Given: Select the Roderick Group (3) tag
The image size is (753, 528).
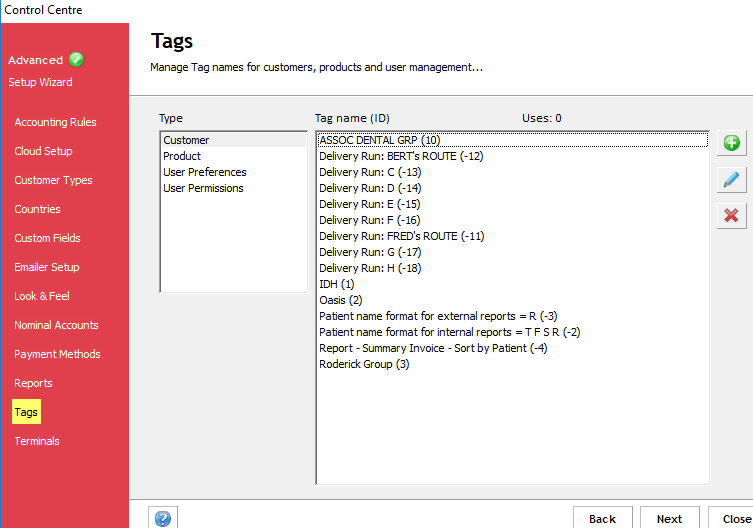Looking at the screenshot, I should click(364, 364).
